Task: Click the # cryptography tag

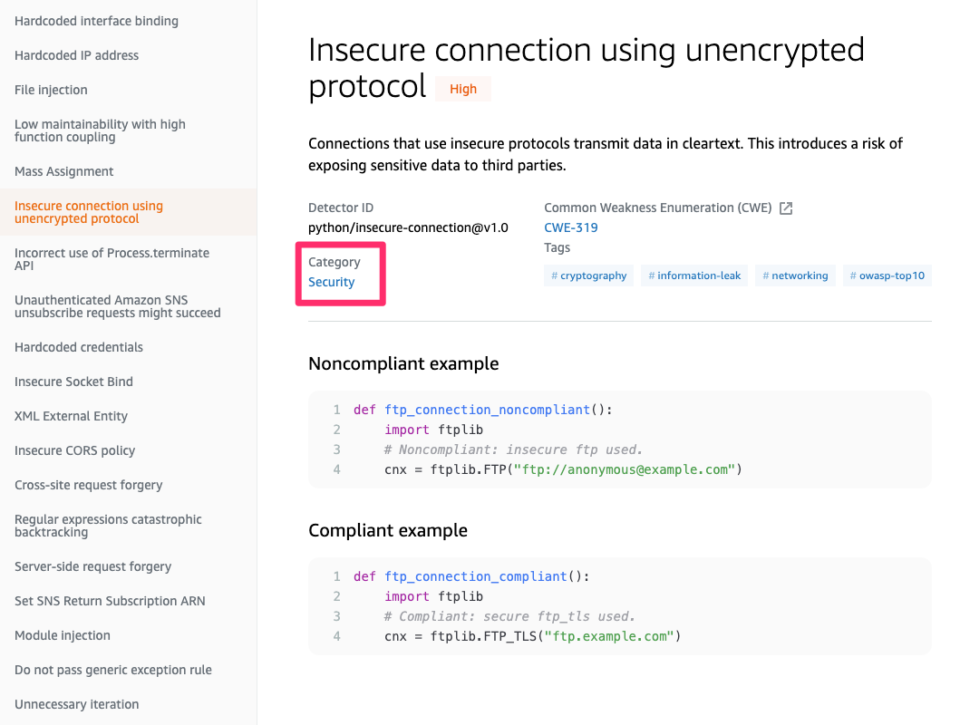Action: pos(588,275)
